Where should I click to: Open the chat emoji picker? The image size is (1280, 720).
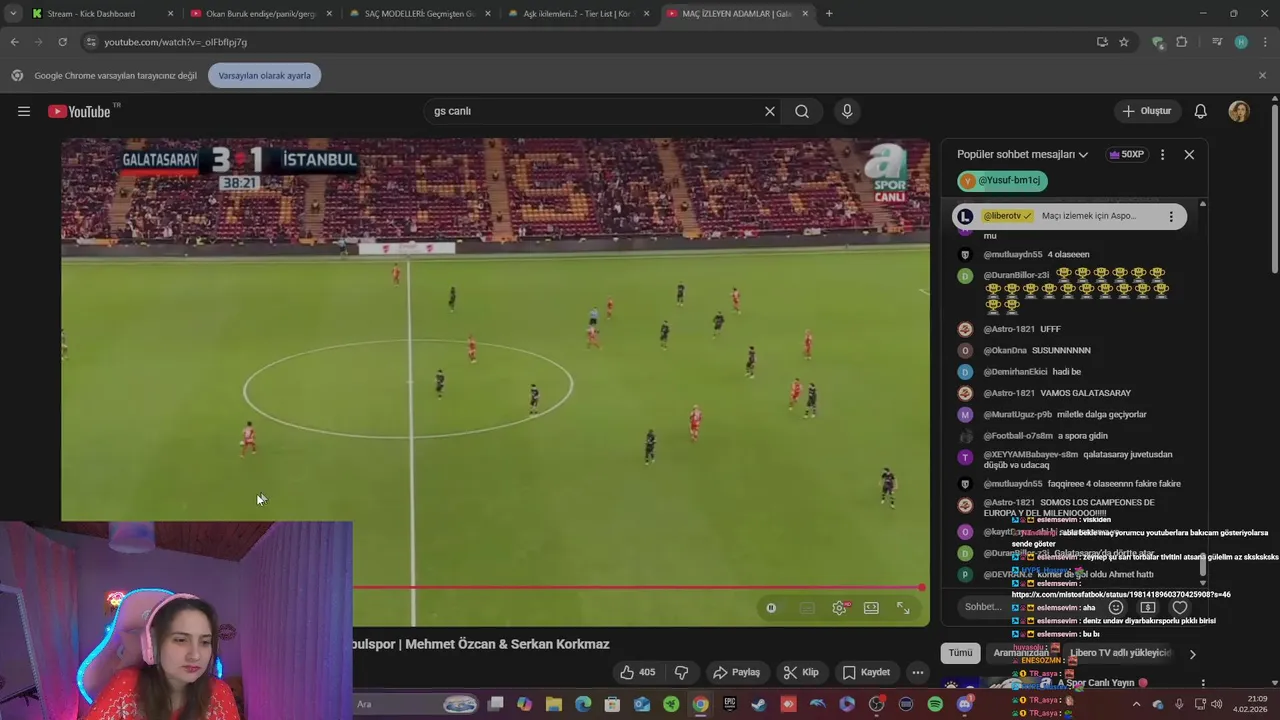[1116, 607]
